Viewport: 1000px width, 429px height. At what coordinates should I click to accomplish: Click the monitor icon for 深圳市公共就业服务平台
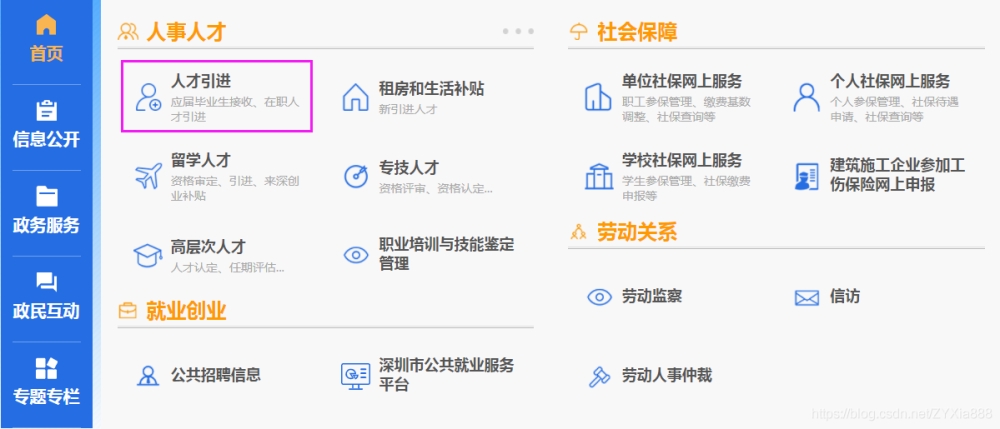pyautogui.click(x=355, y=376)
